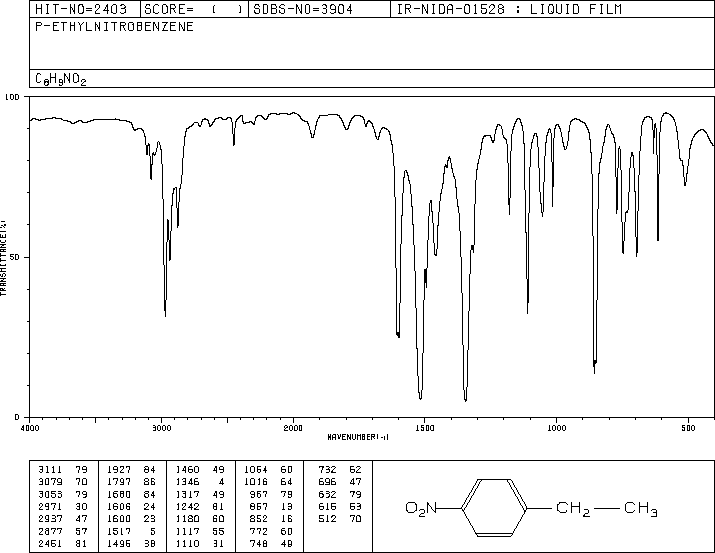Click the 100 transmittance axis label
This screenshot has height=553, width=715.
tap(12, 97)
